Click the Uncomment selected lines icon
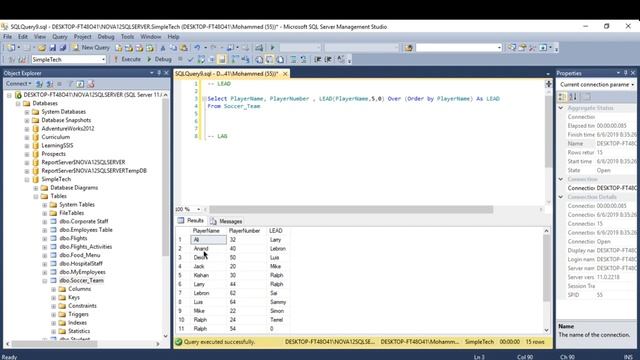 (x=303, y=60)
